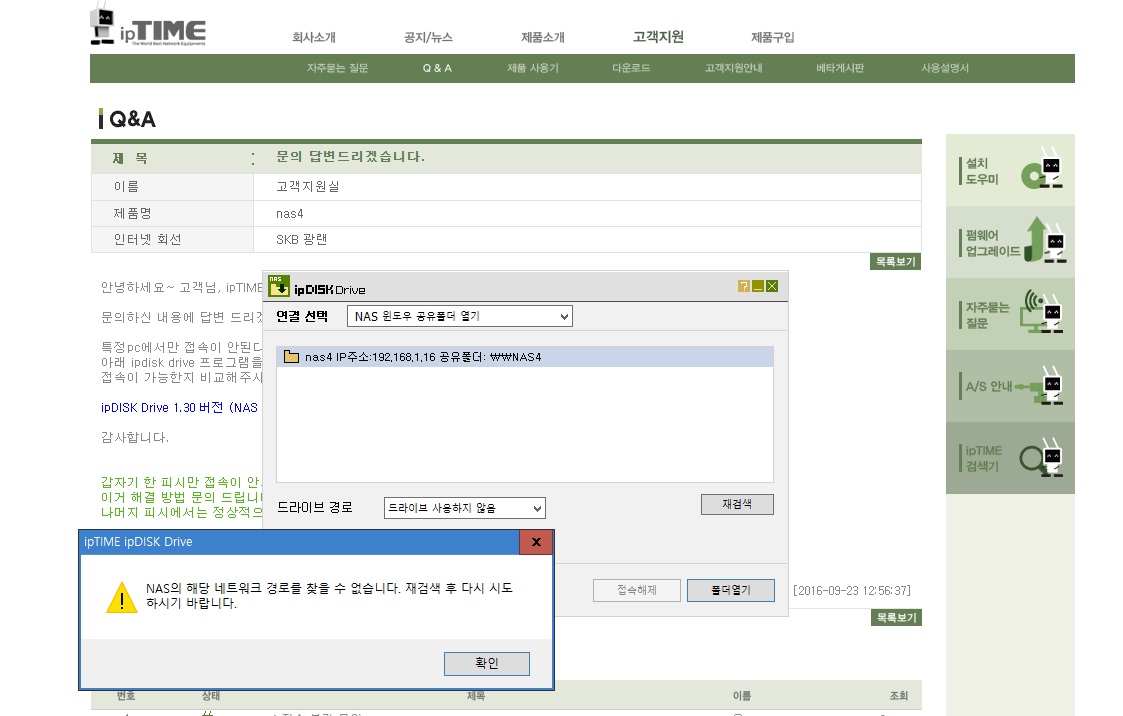
Task: Open the 고객지원 top menu
Action: pyautogui.click(x=658, y=37)
